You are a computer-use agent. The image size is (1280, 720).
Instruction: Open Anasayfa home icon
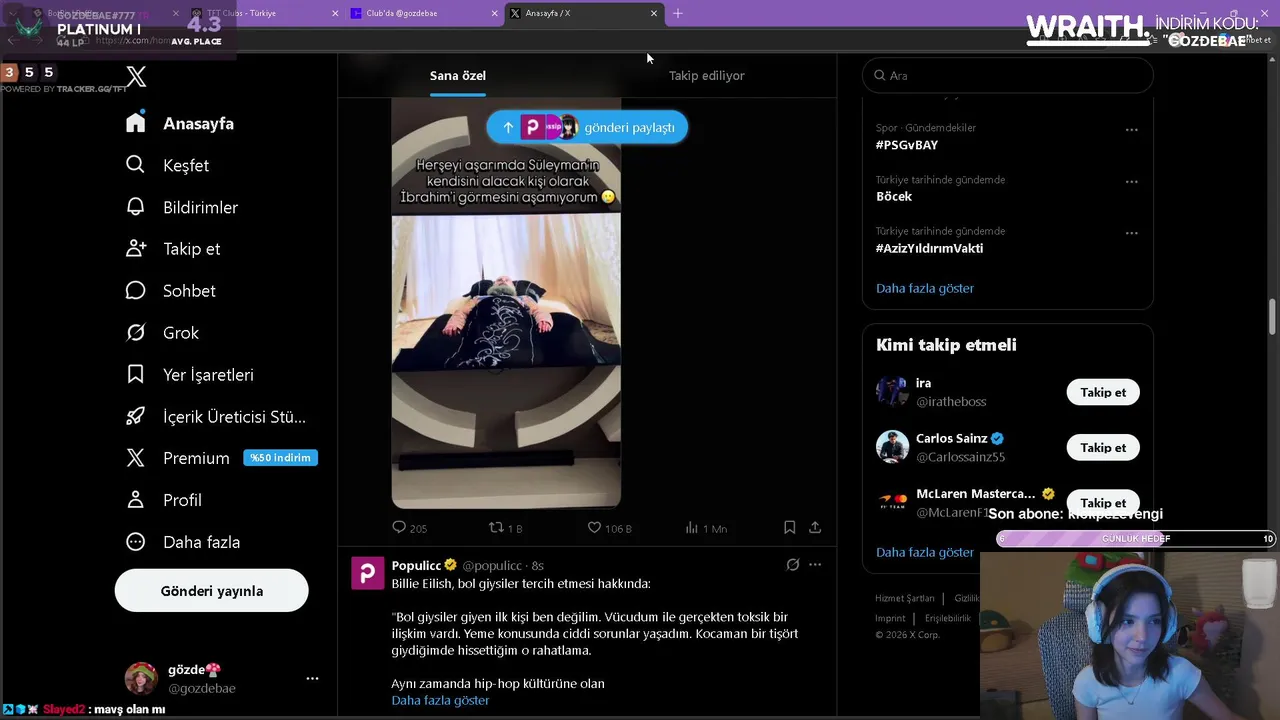click(x=136, y=123)
